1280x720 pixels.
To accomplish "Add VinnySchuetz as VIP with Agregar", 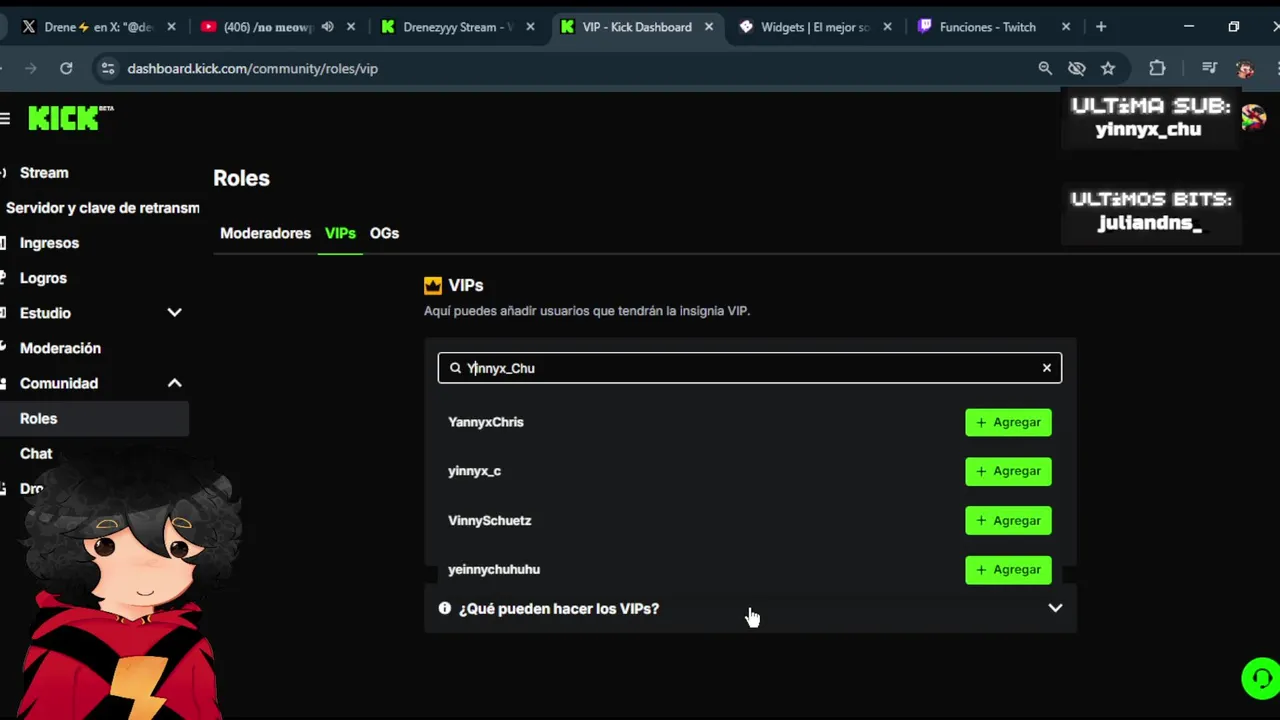I will (1008, 520).
